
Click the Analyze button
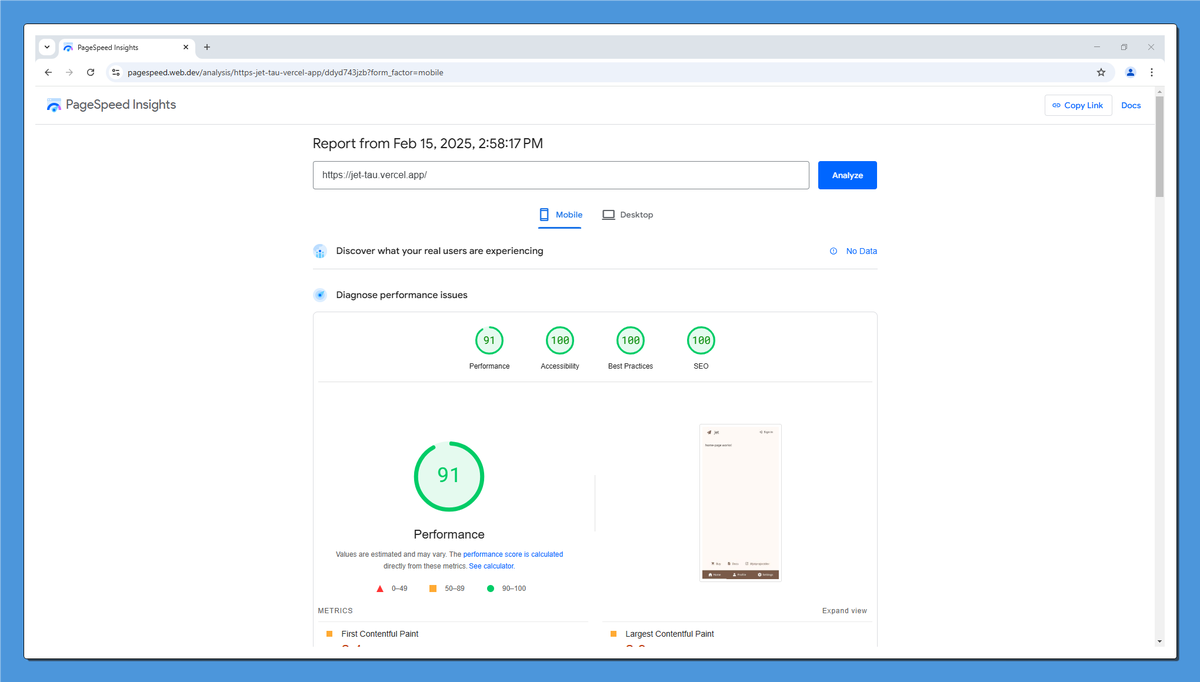click(847, 175)
